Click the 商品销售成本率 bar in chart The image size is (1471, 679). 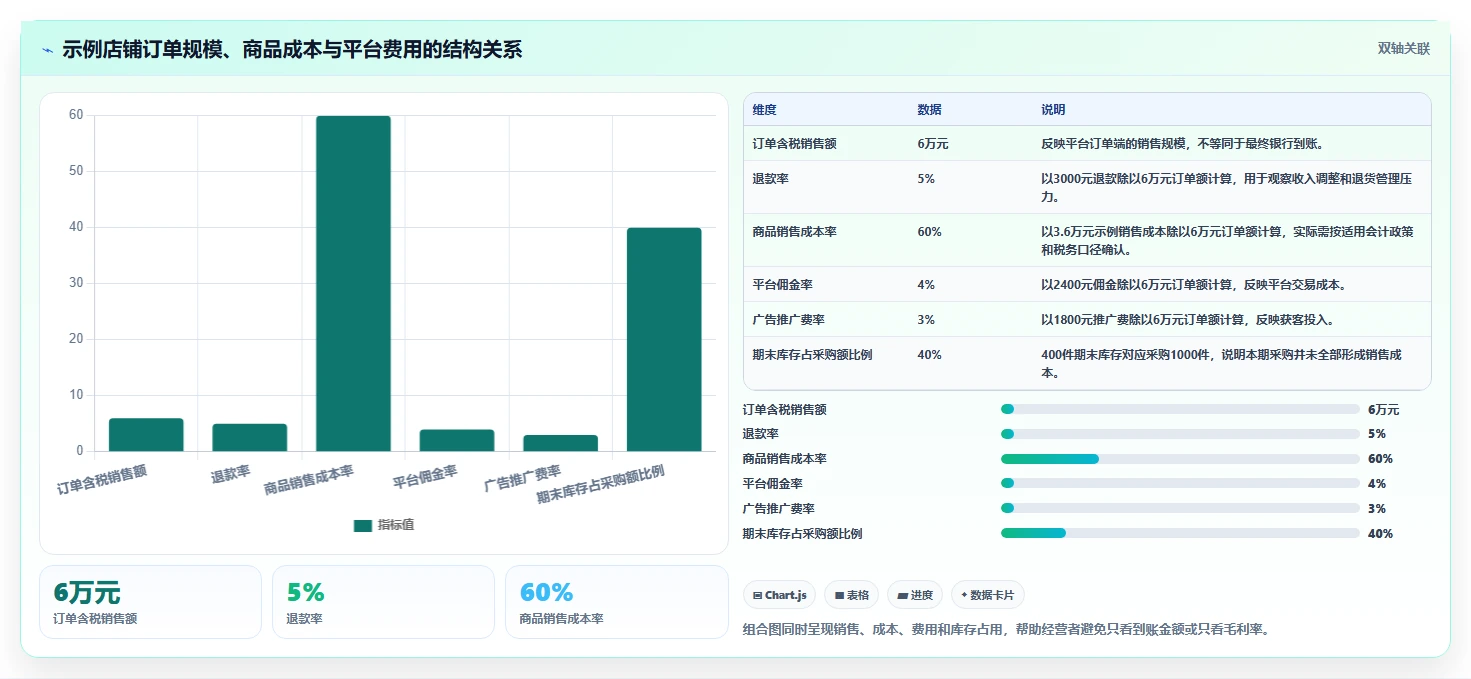(x=353, y=284)
